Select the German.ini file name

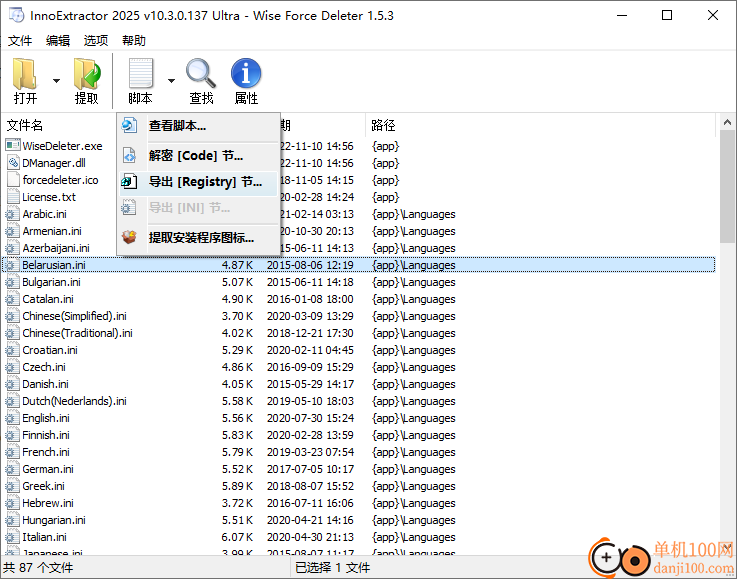point(47,469)
